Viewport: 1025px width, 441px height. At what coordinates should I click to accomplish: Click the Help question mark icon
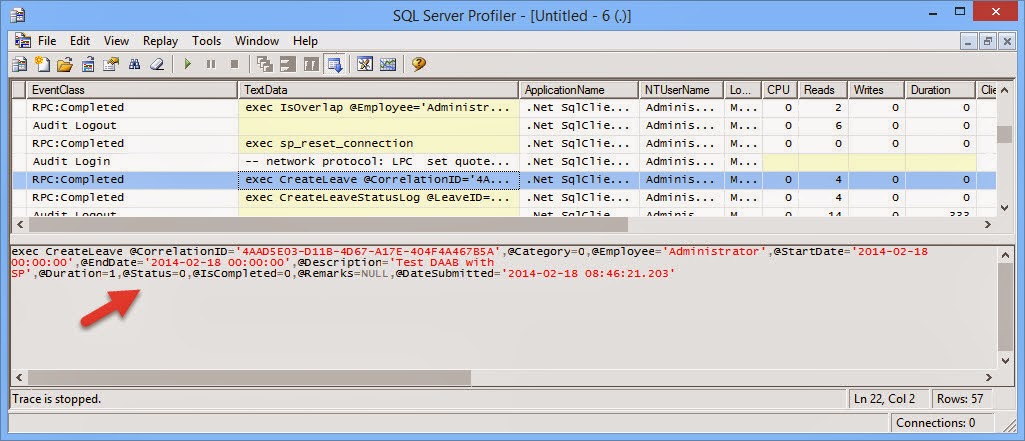pyautogui.click(x=419, y=64)
